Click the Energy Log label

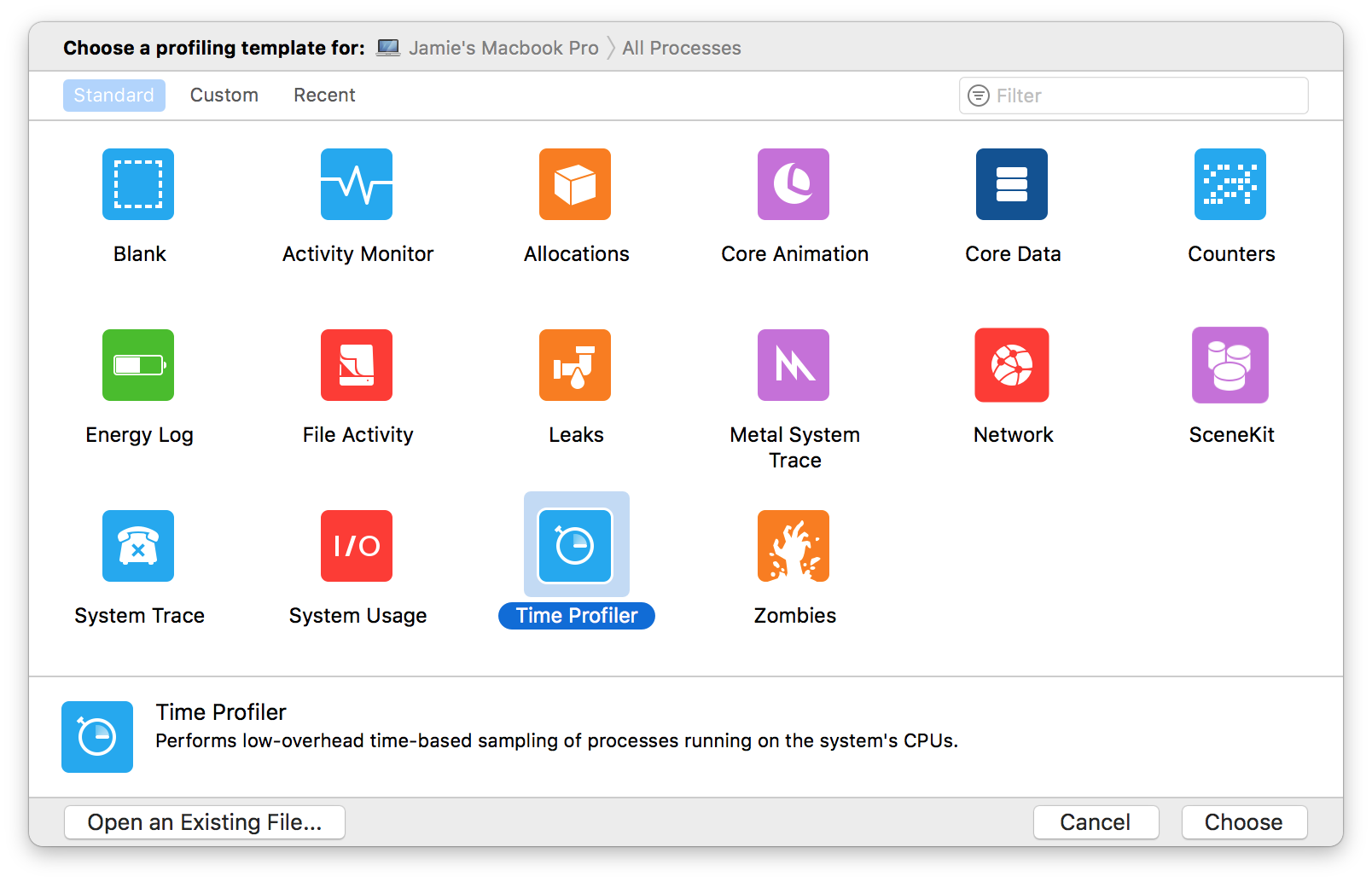[x=140, y=435]
